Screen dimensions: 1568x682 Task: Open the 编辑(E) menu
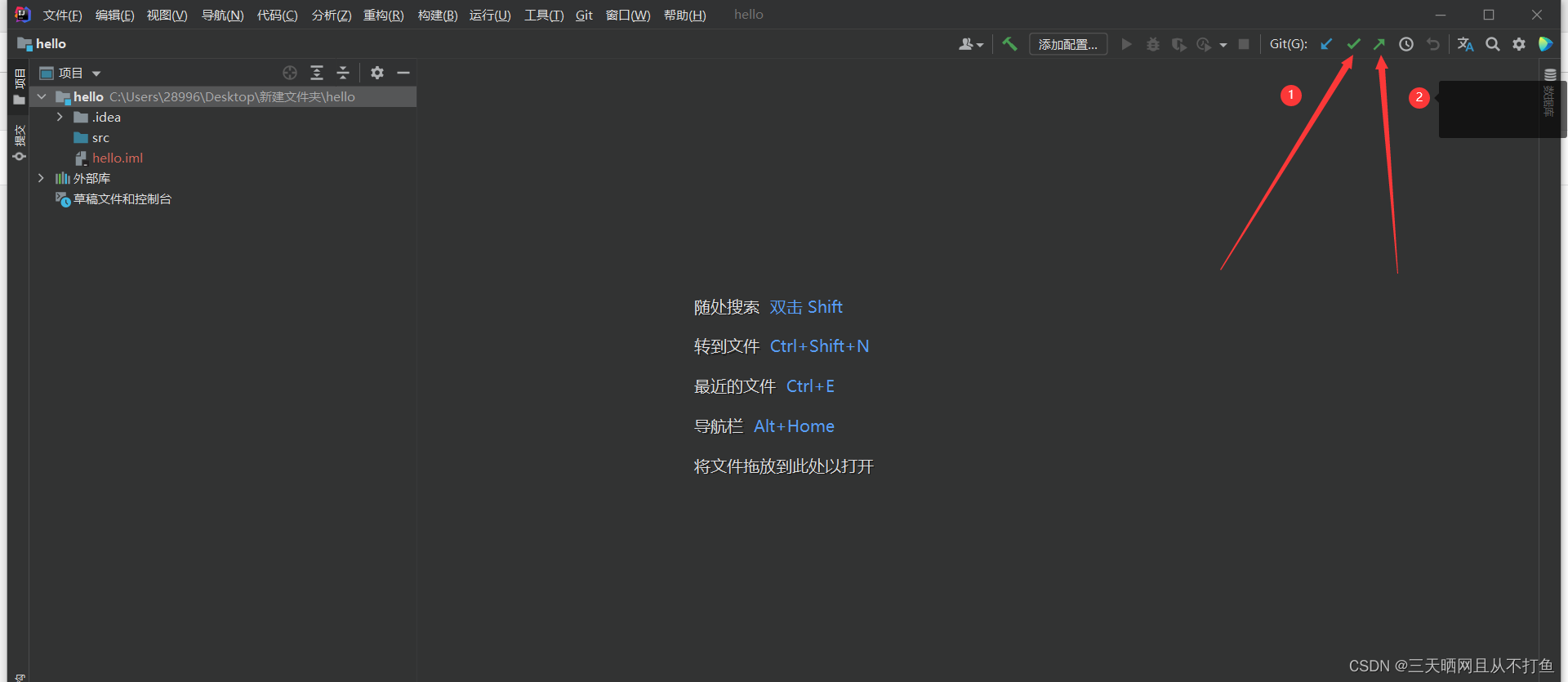tap(114, 15)
